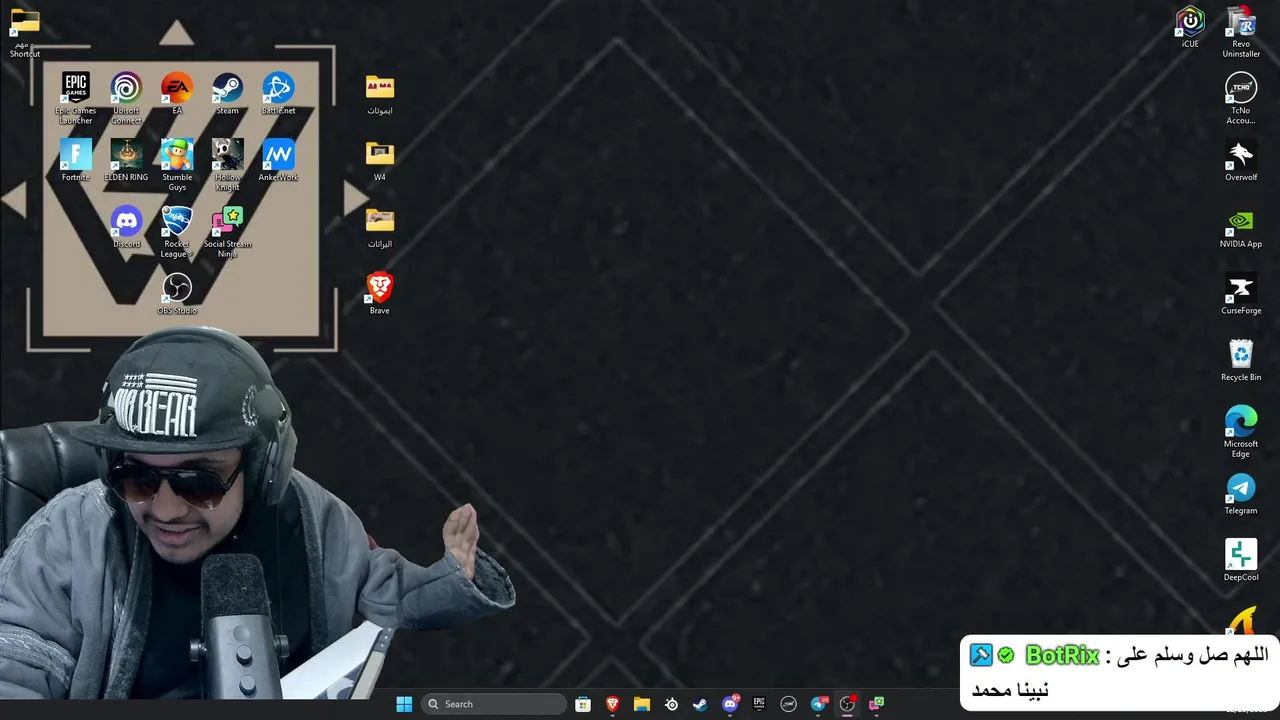Launch the Ubisoft Connect desktop shortcut
Image resolution: width=1280 pixels, height=720 pixels.
[126, 97]
